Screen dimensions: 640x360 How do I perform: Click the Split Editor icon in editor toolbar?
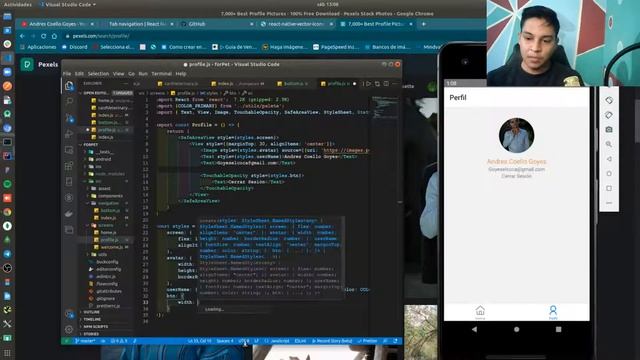386,84
